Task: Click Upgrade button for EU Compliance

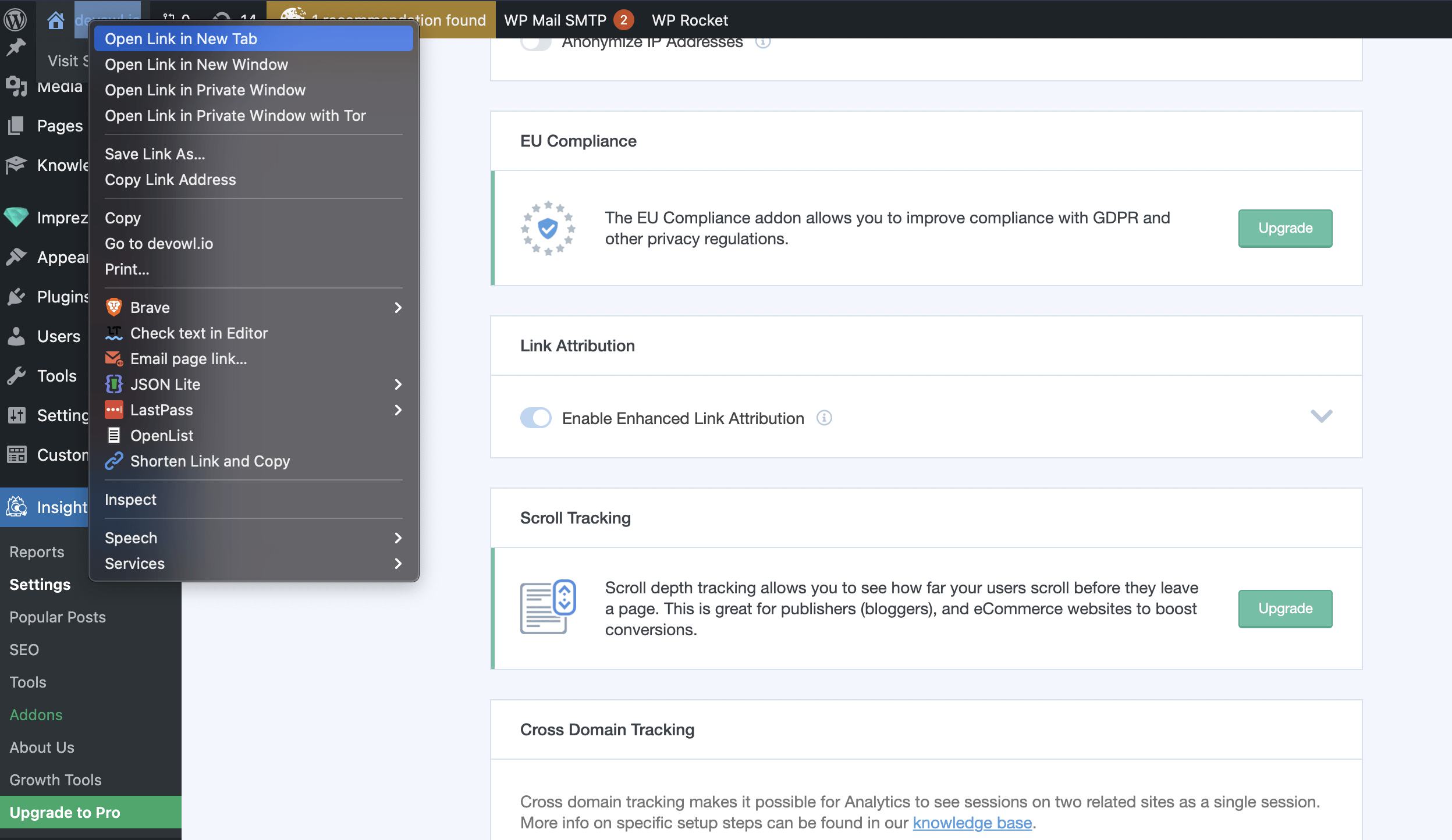Action: [x=1285, y=228]
